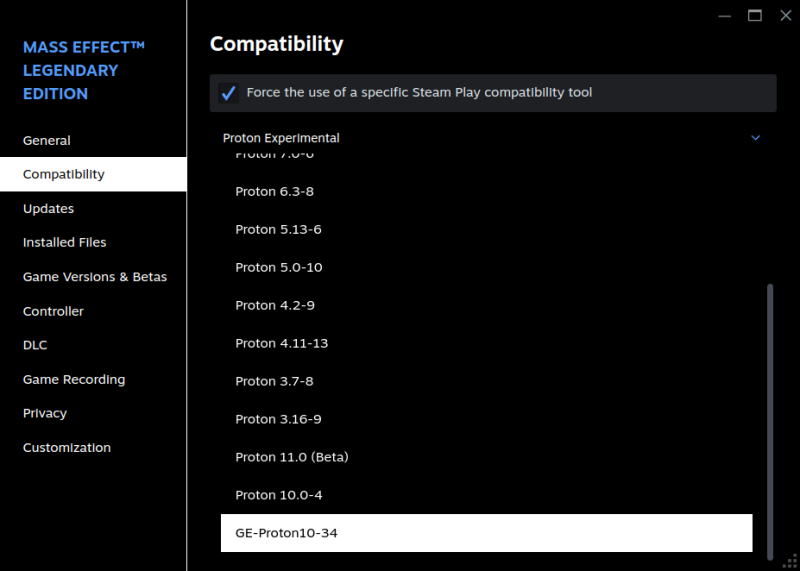Screen dimensions: 800x571
Task: Uncheck Force use of Steam Play compatibility tool
Action: point(228,93)
